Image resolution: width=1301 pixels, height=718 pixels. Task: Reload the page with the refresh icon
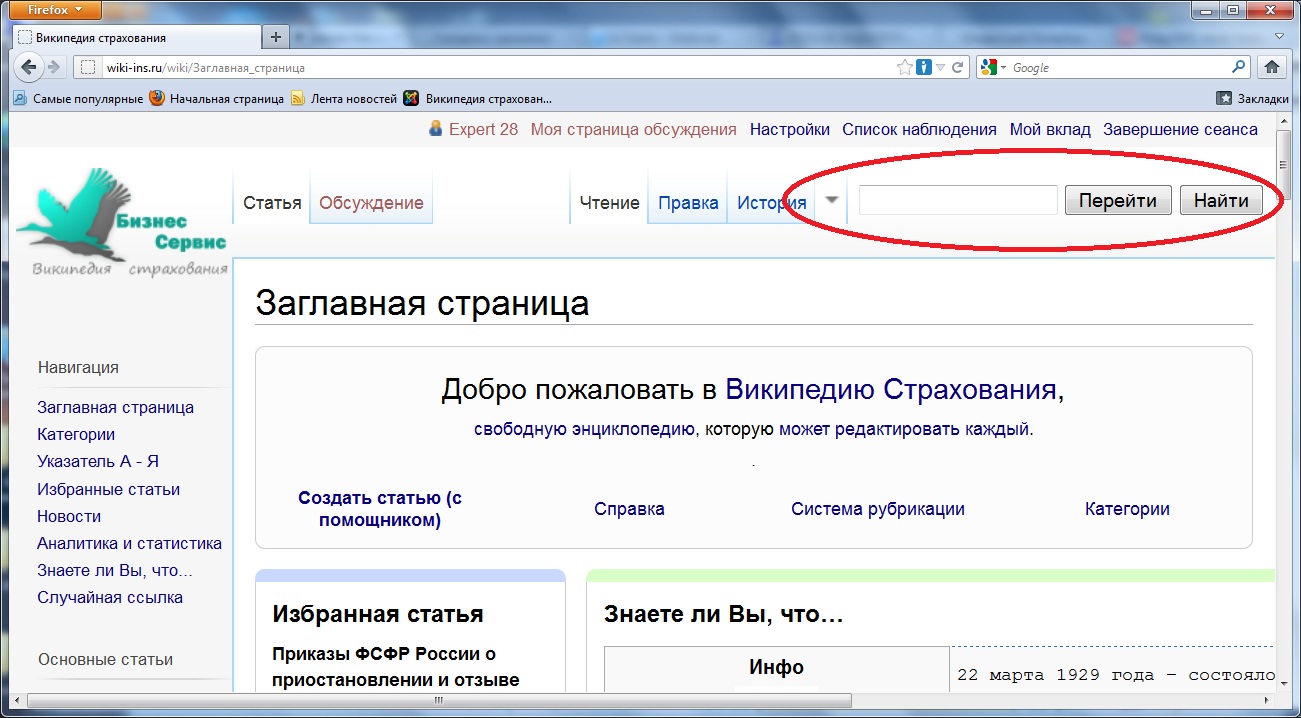(x=957, y=68)
